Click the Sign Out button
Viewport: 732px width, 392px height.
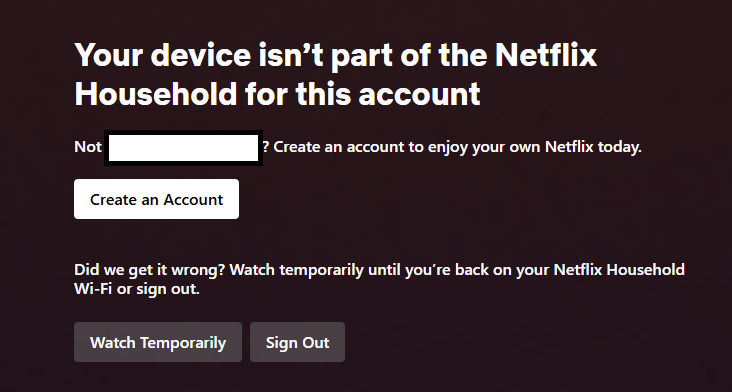pyautogui.click(x=297, y=342)
